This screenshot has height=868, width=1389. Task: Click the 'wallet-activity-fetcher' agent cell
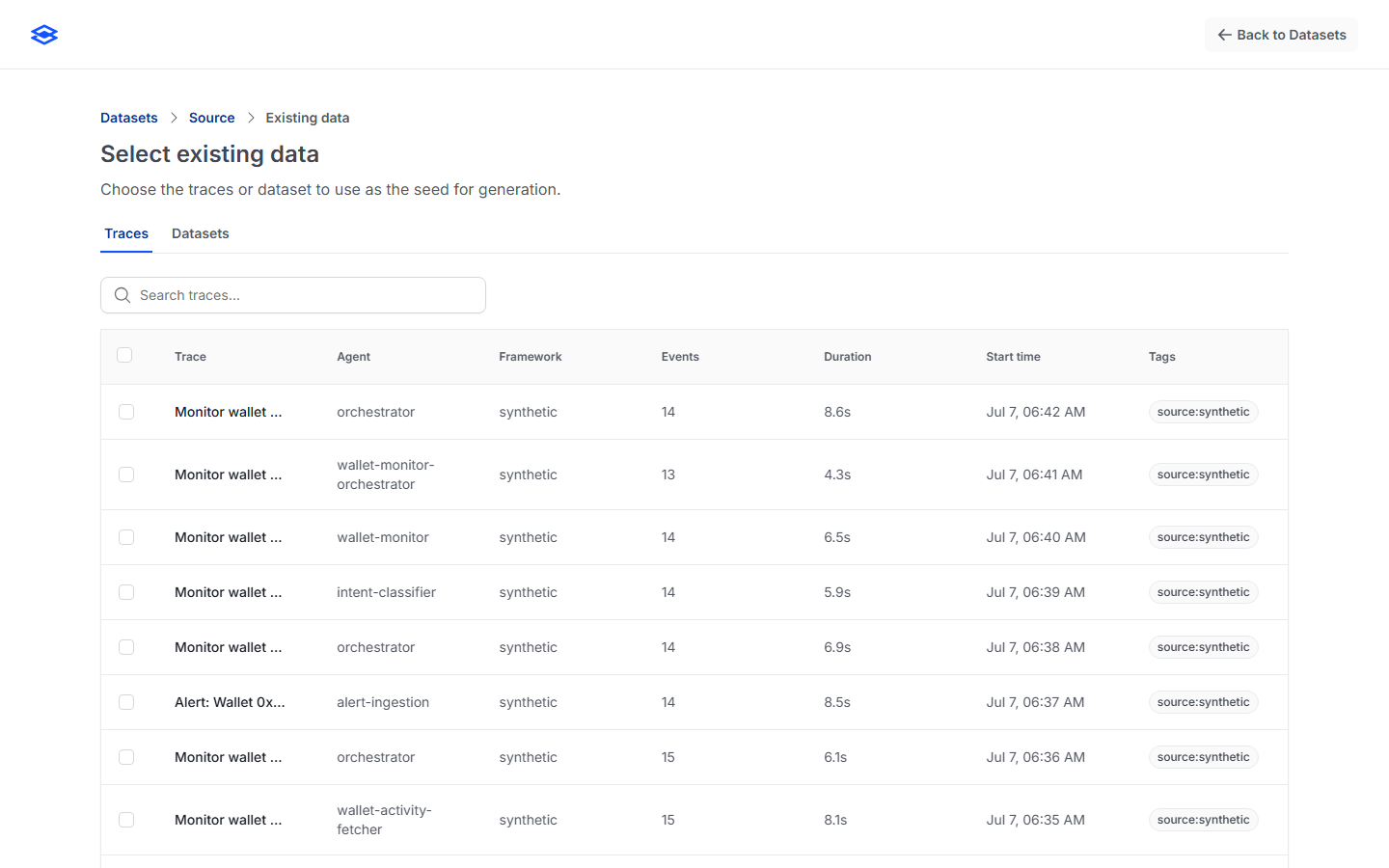click(384, 820)
